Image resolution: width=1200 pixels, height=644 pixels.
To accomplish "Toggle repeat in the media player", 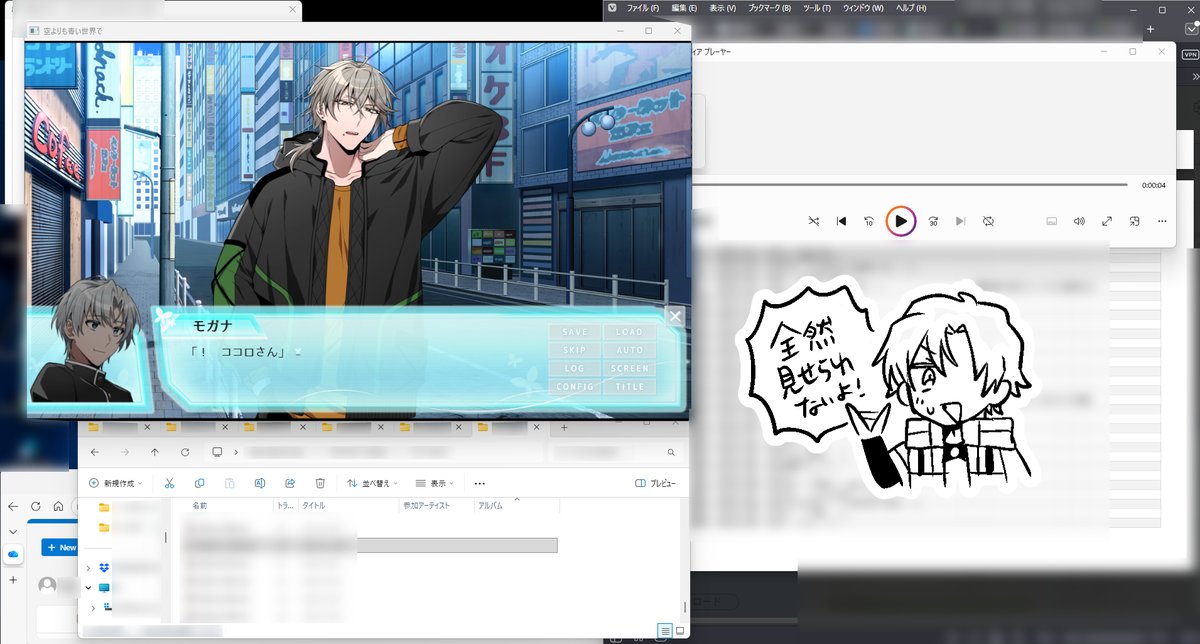I will [988, 221].
